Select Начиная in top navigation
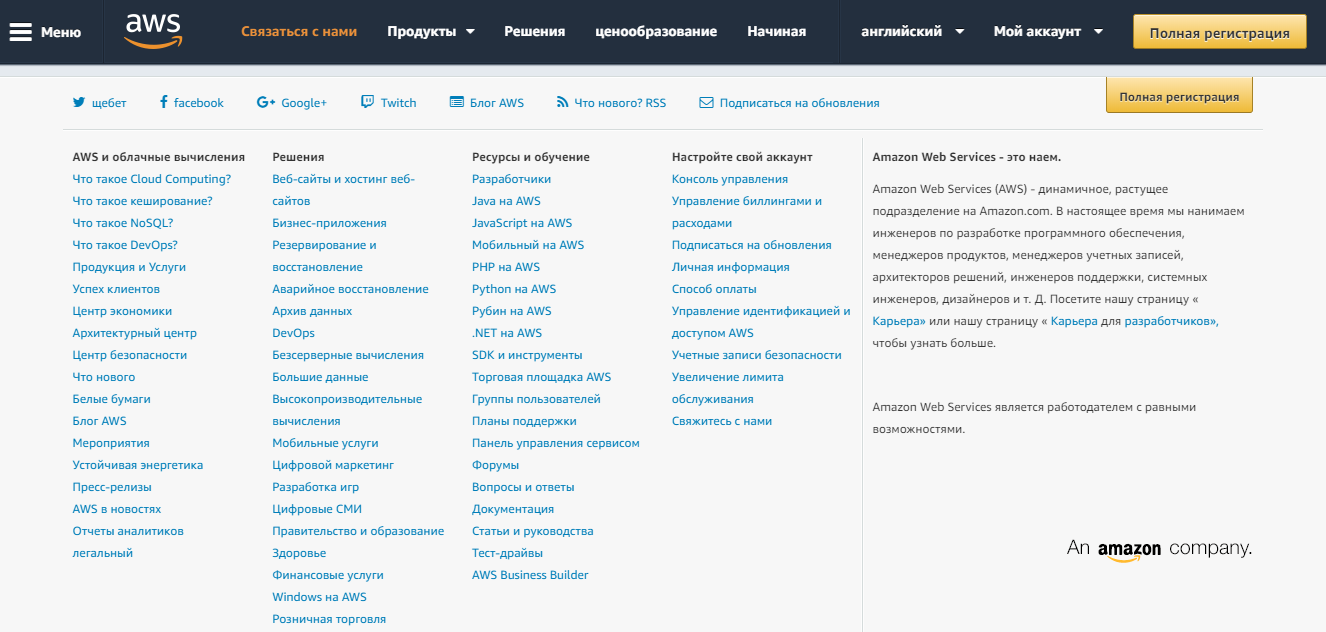Screen dimensions: 1326x632 776,31
